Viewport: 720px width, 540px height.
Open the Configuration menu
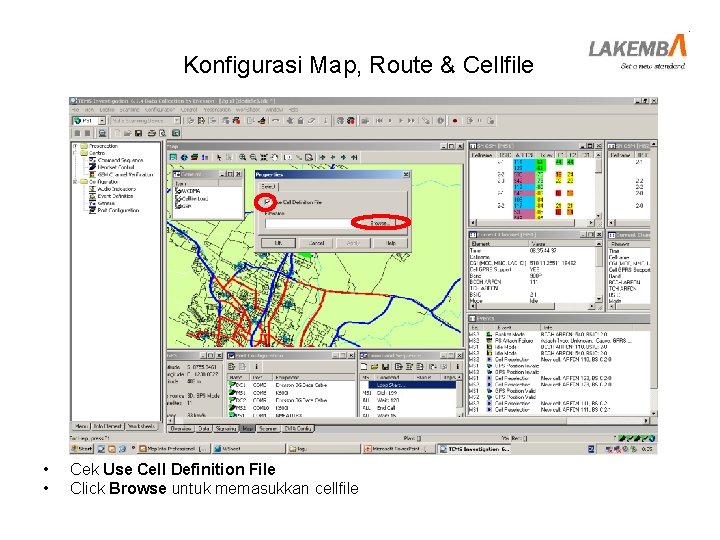coord(160,110)
